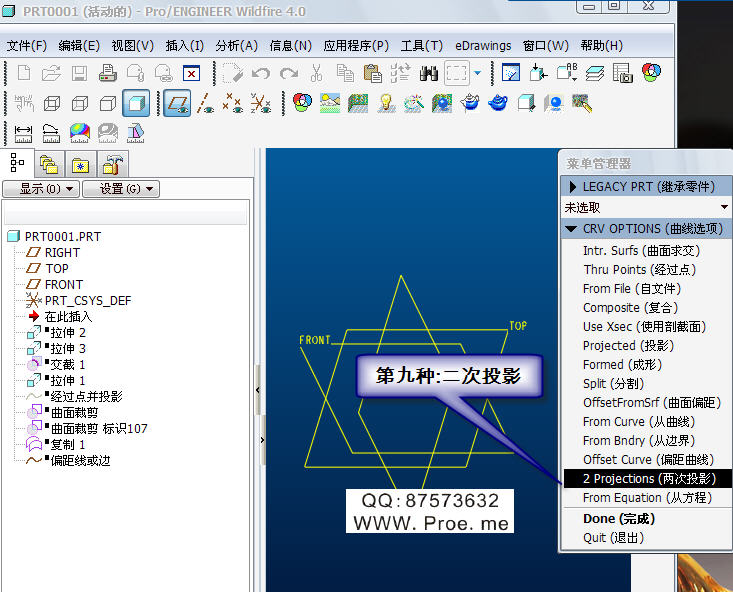Click the Redo arrow icon
This screenshot has width=733, height=592.
pyautogui.click(x=289, y=73)
